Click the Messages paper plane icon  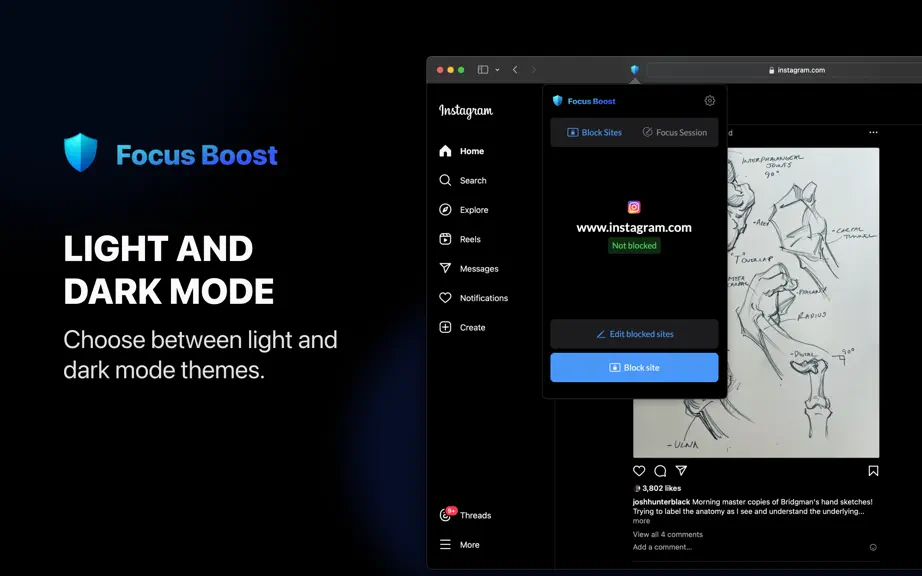pyautogui.click(x=445, y=268)
